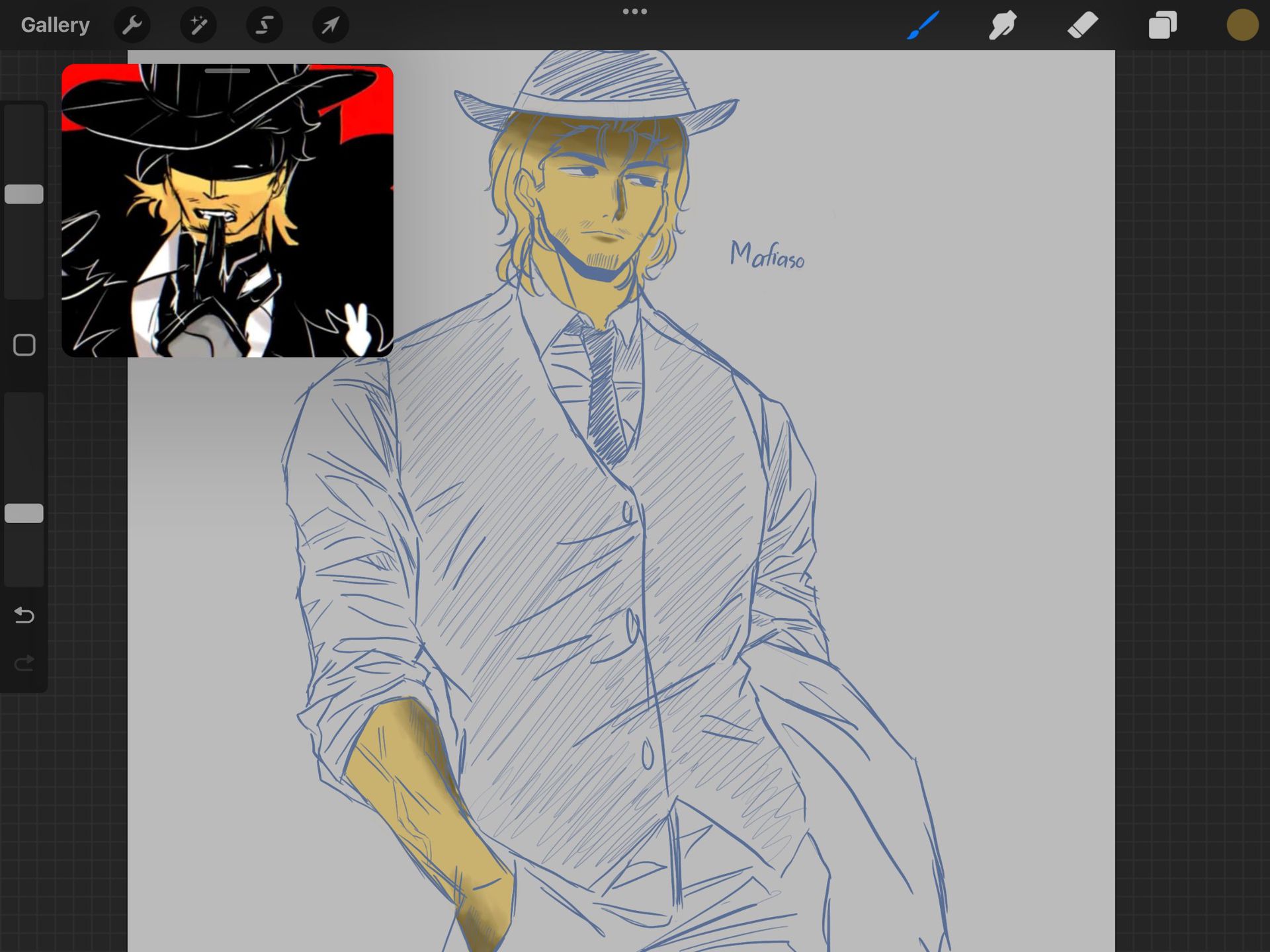1270x952 pixels.
Task: Tap the square Modify button in sidebar
Action: point(24,344)
